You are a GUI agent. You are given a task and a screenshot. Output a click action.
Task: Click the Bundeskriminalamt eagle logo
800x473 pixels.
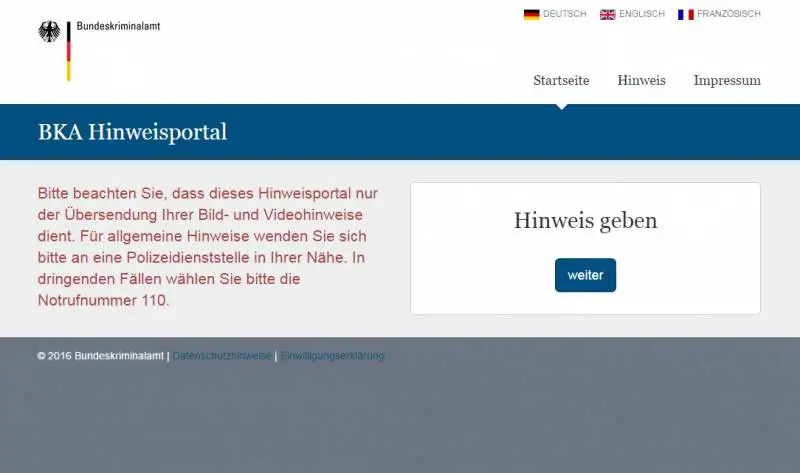pyautogui.click(x=49, y=32)
